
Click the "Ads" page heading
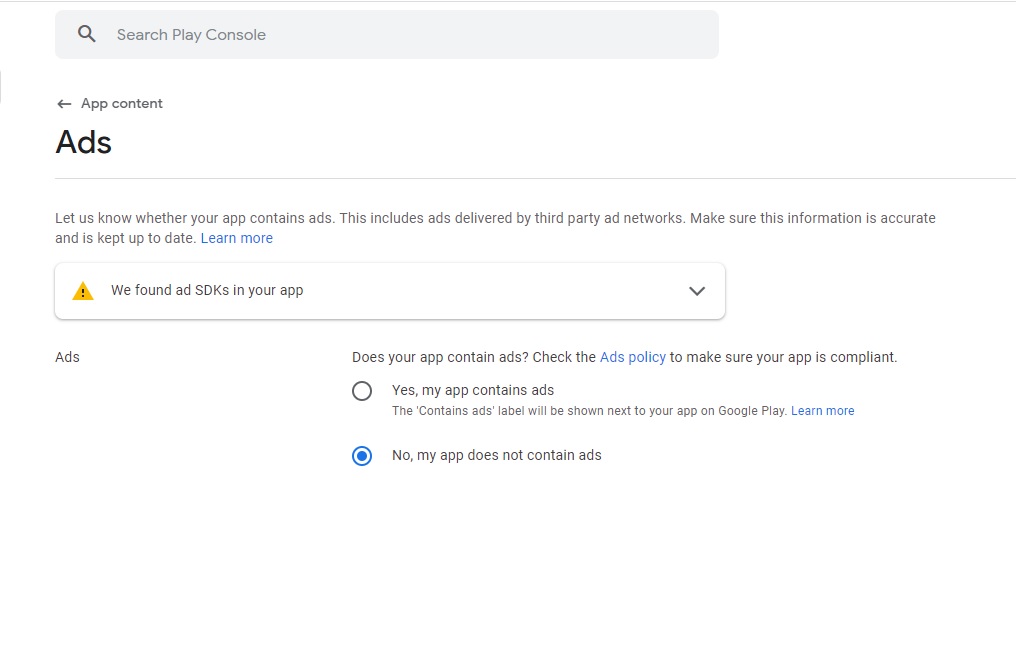coord(83,142)
